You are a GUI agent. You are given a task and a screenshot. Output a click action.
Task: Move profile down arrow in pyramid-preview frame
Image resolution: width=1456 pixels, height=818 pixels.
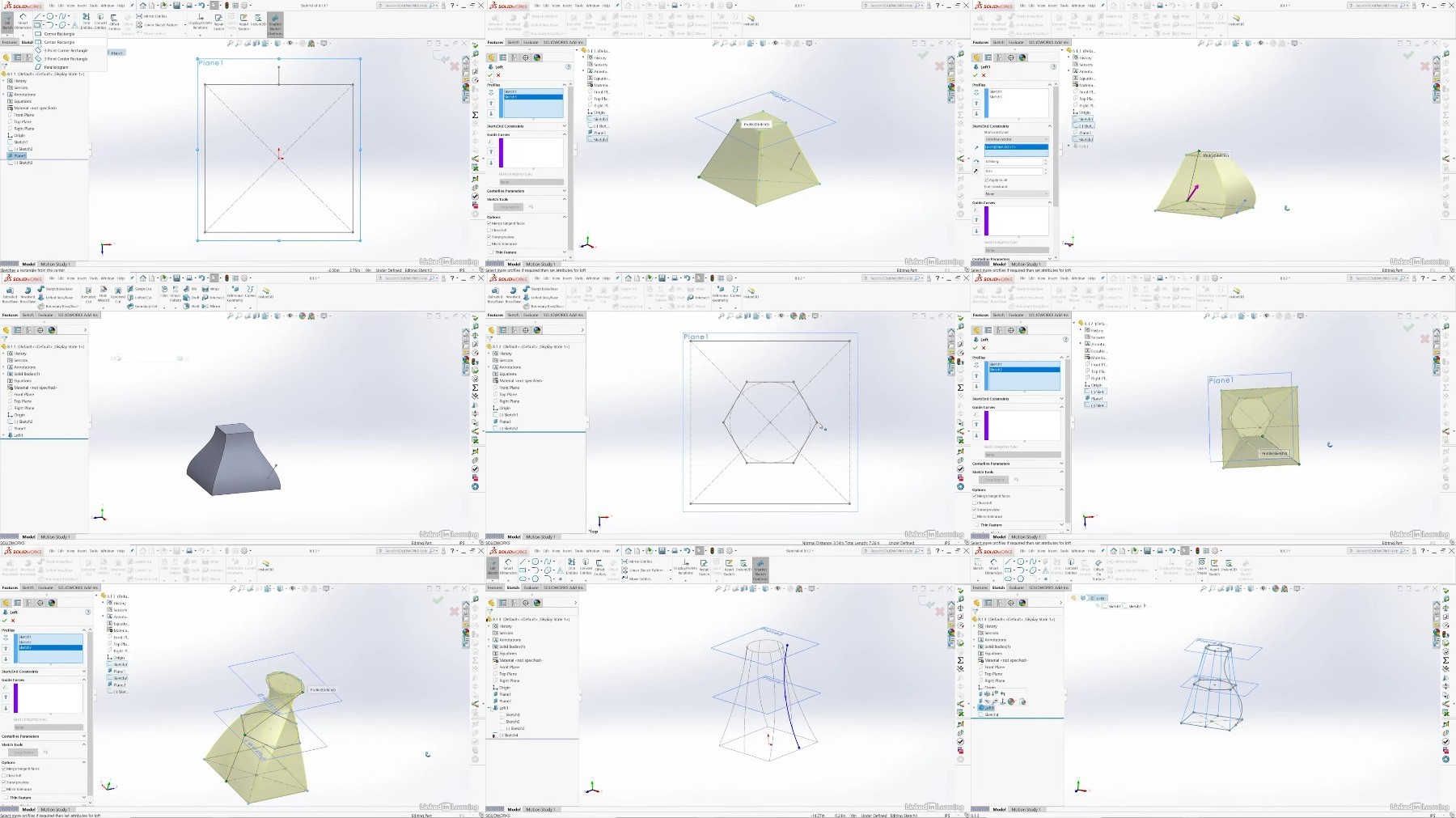[491, 113]
